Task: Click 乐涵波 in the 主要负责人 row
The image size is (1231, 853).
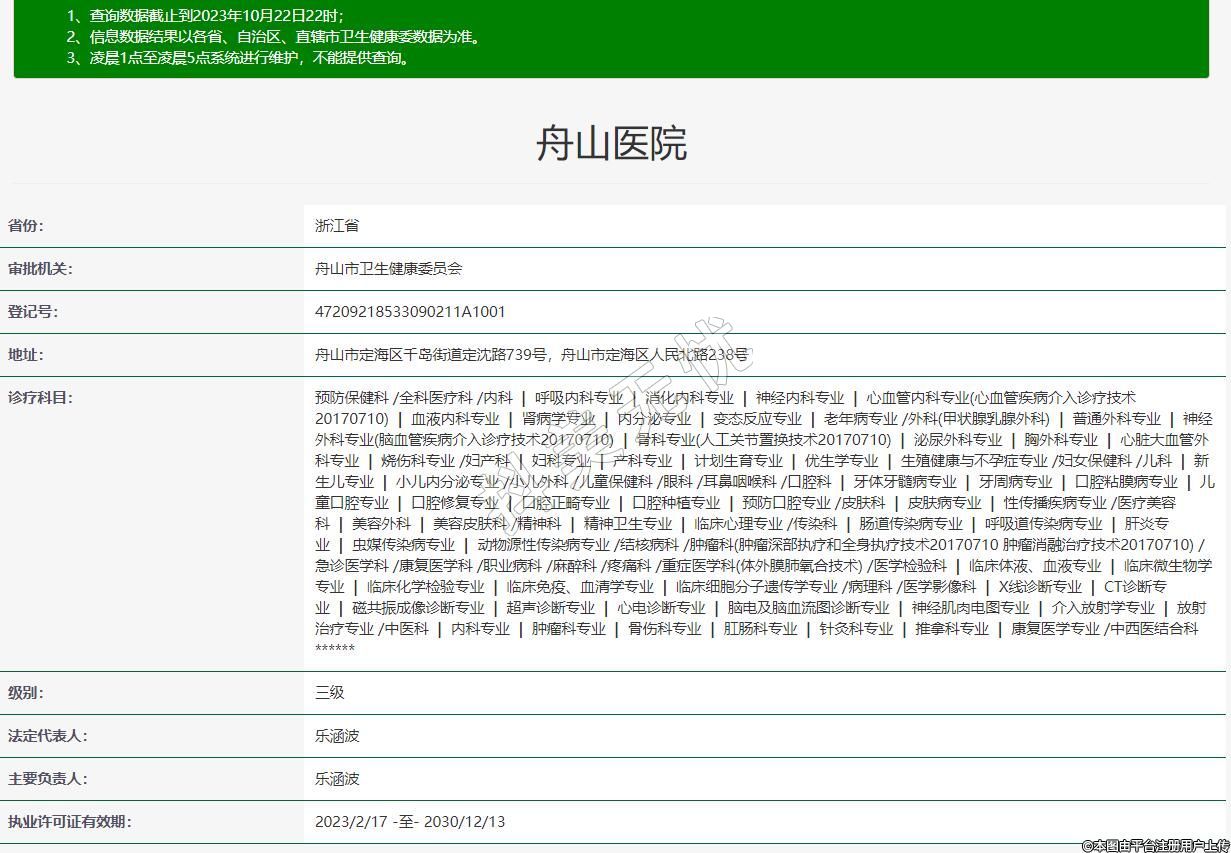Action: pos(337,779)
